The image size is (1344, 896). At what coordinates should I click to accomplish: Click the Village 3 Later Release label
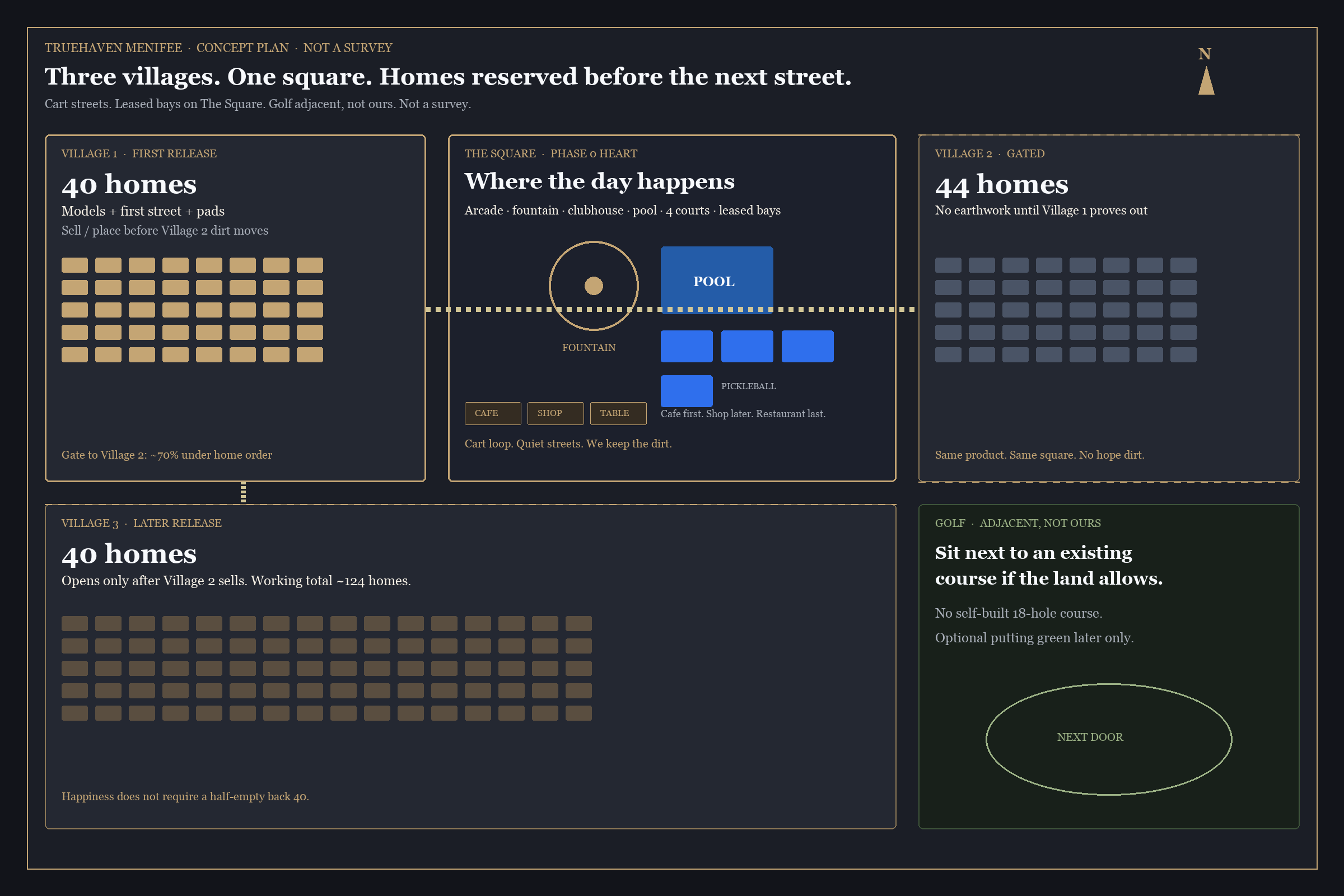pos(141,524)
